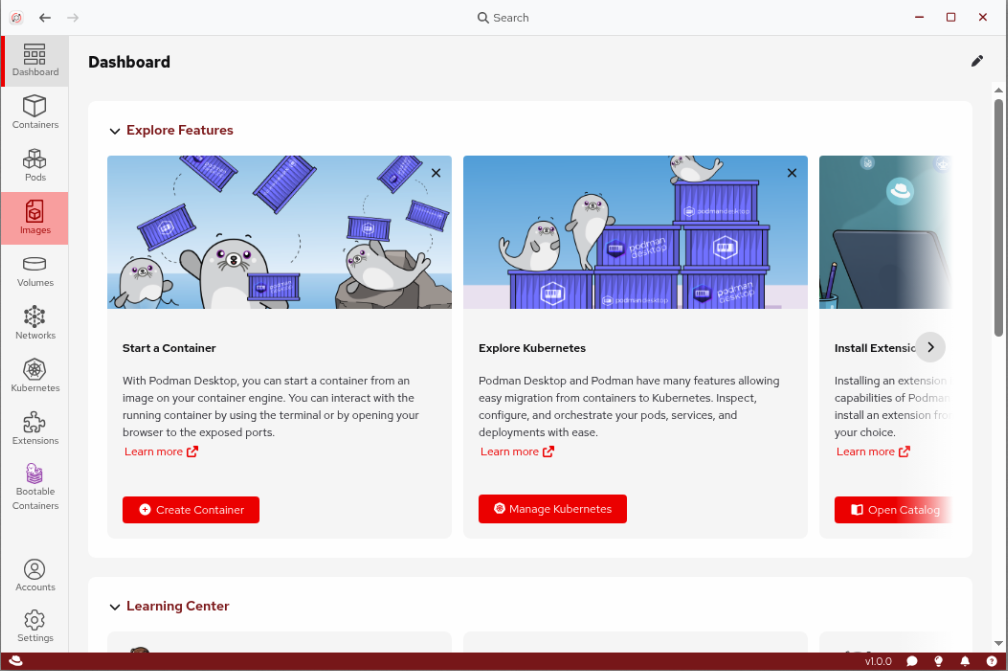Image resolution: width=1008 pixels, height=671 pixels.
Task: Open the help icon in status bar
Action: click(x=991, y=661)
